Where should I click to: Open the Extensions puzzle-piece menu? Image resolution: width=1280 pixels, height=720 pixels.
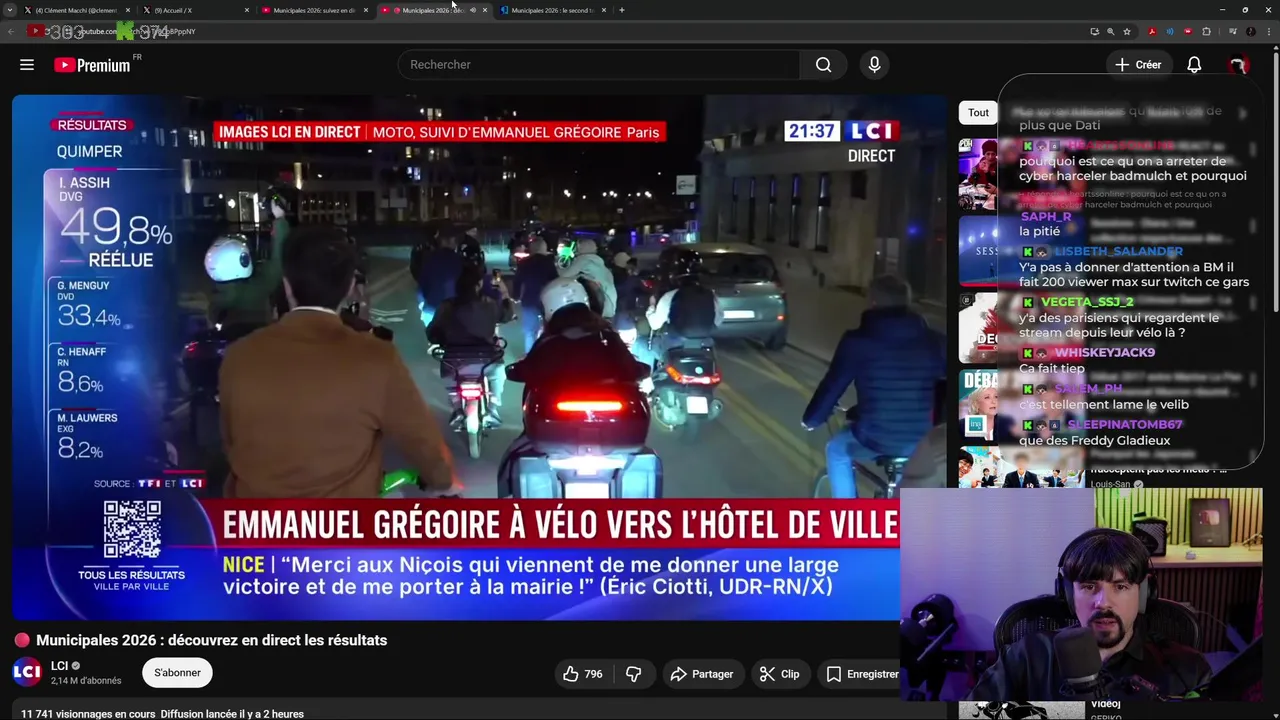(x=1206, y=32)
